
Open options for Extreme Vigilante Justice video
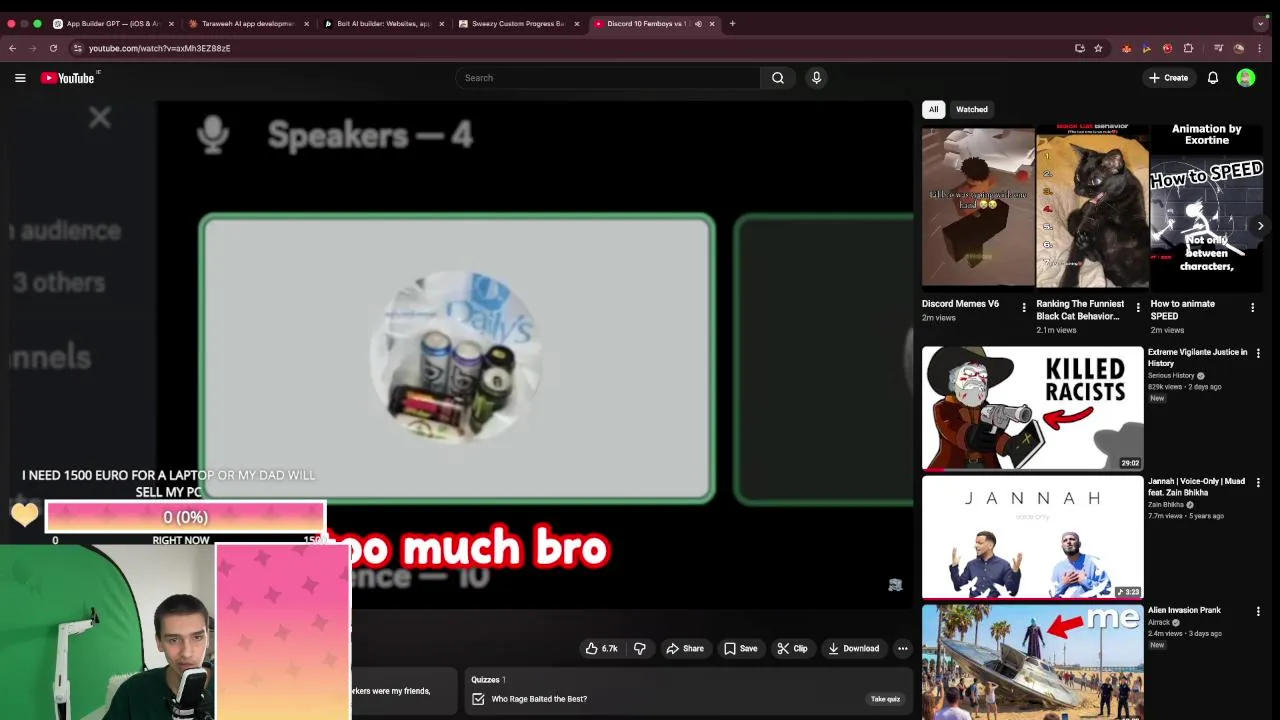1258,353
